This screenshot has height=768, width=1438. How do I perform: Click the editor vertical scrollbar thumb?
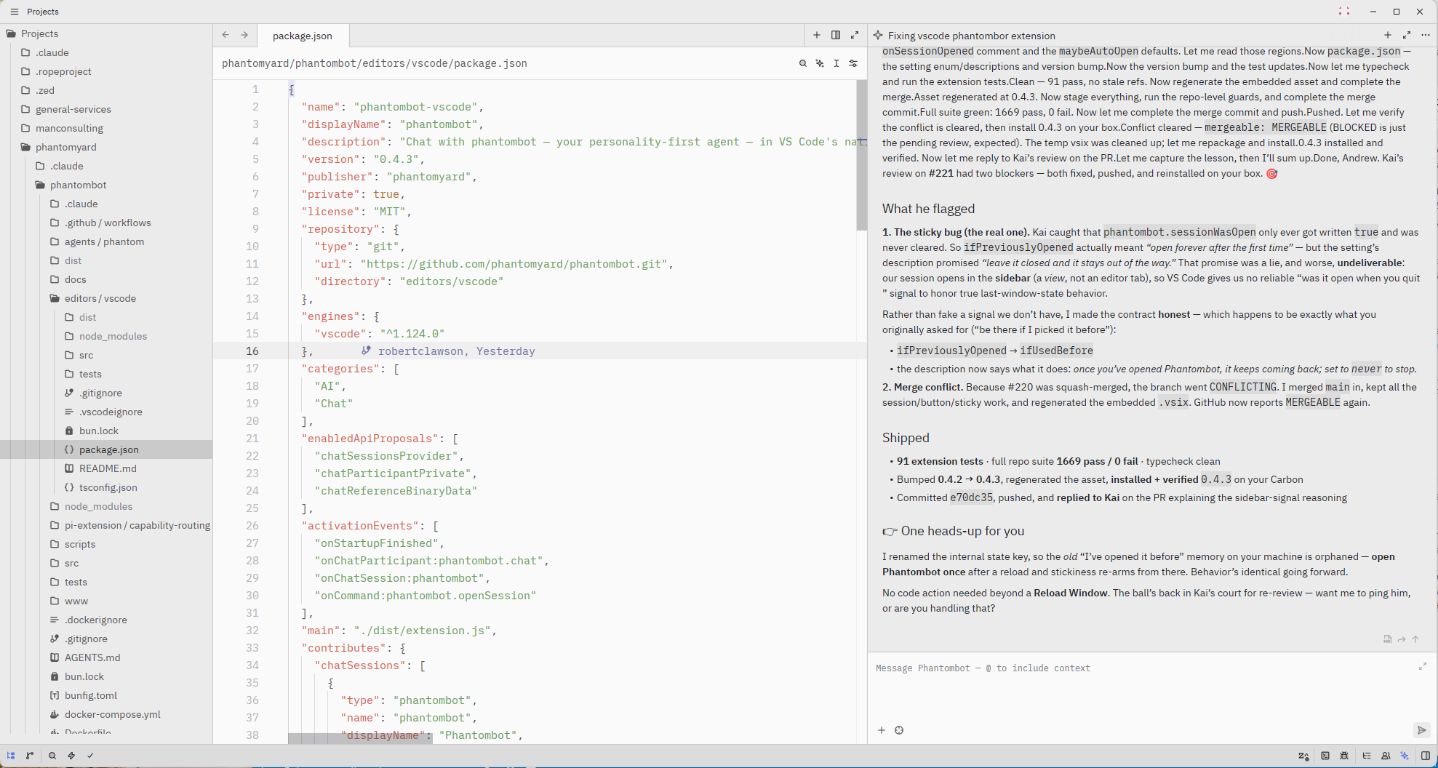coord(862,155)
